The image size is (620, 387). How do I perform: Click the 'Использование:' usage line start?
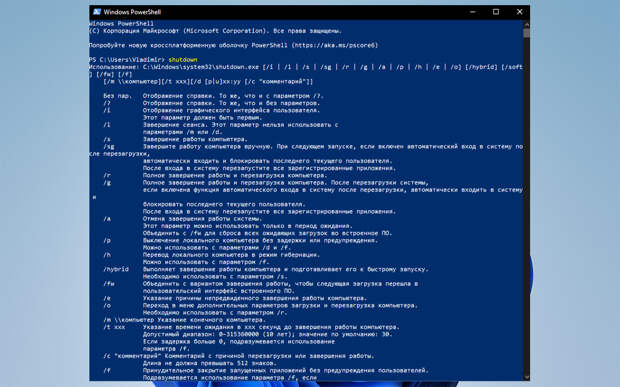(x=114, y=67)
